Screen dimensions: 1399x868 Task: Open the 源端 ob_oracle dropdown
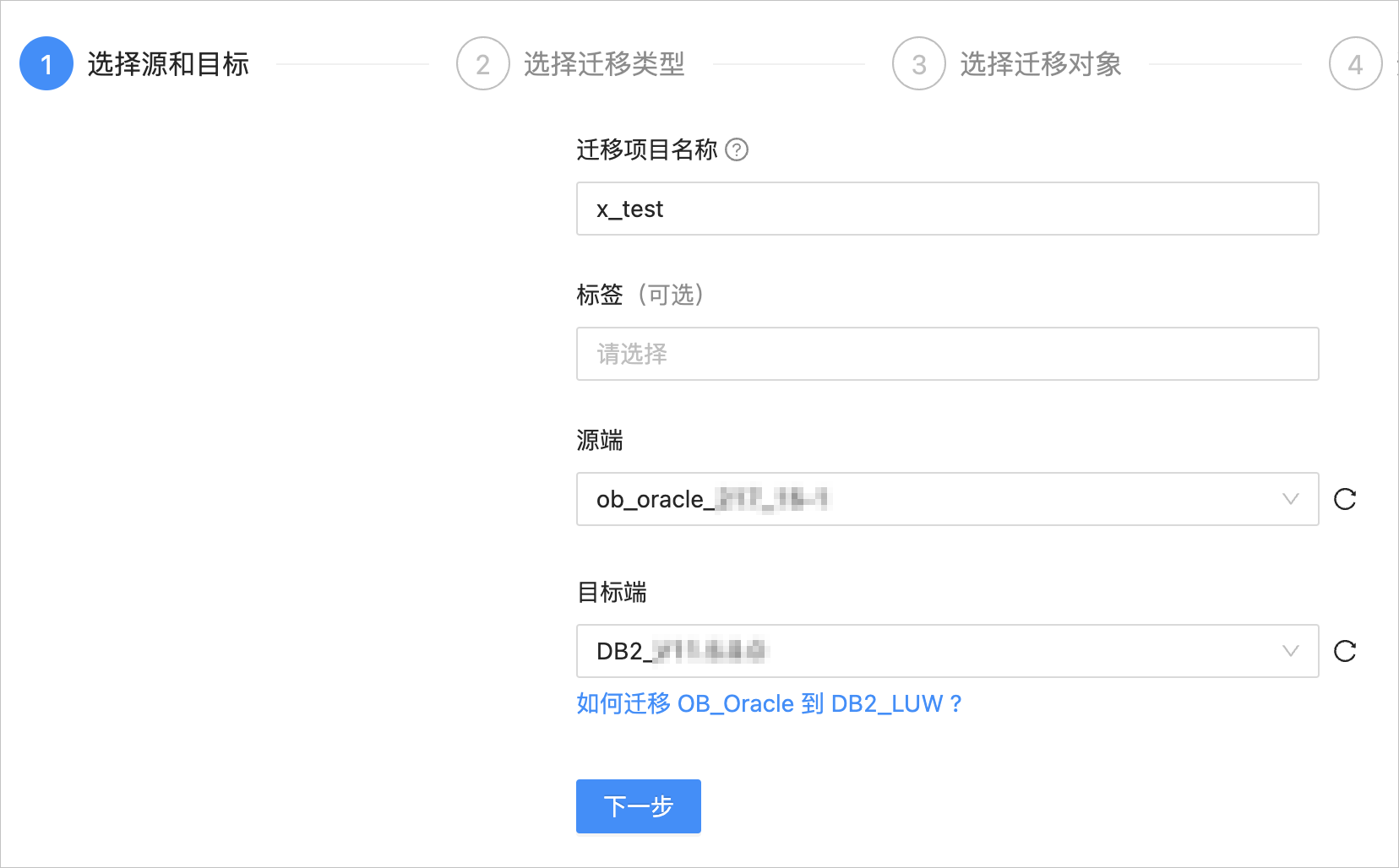(947, 499)
